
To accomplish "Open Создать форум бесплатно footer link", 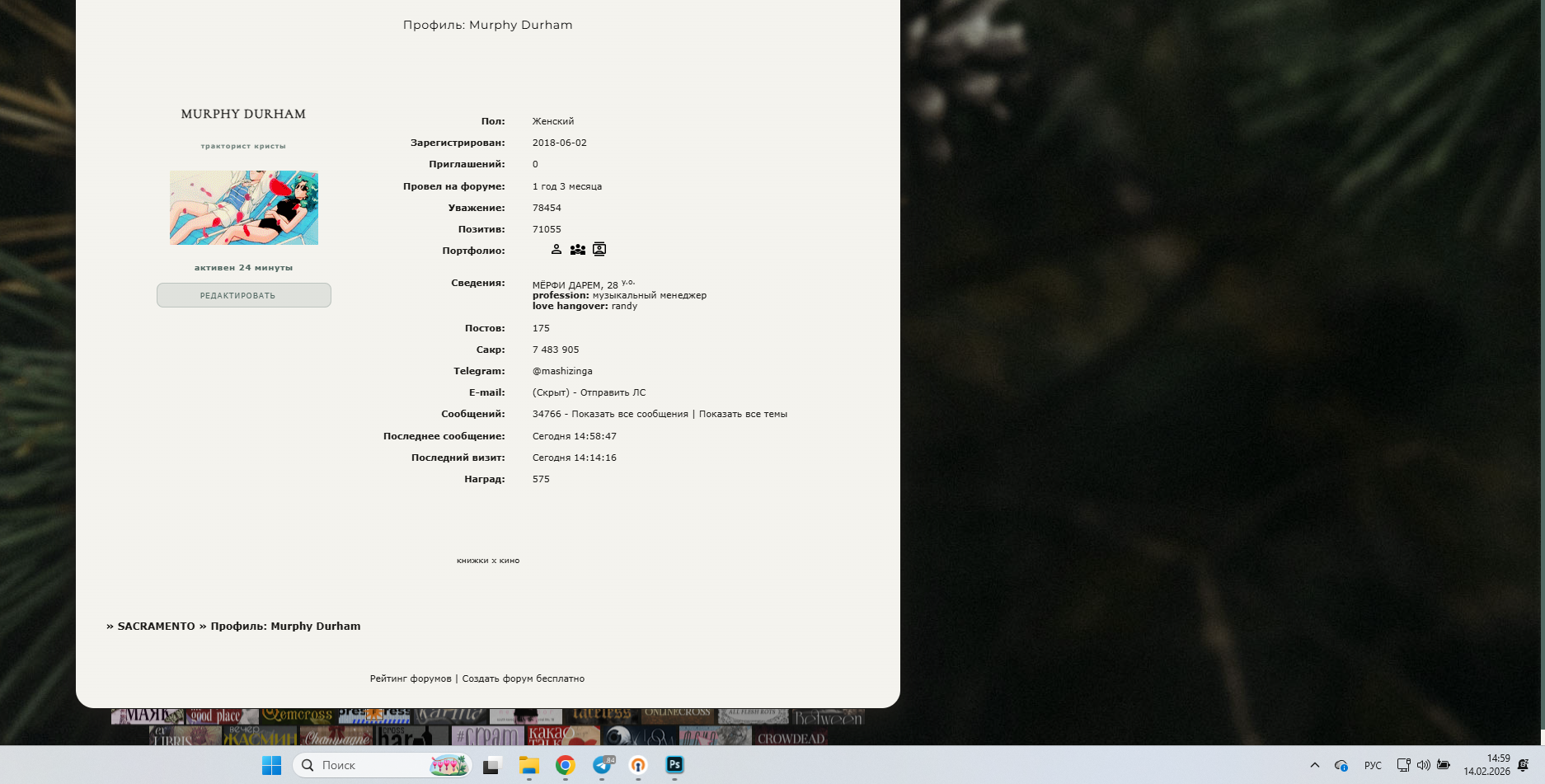I will (524, 678).
